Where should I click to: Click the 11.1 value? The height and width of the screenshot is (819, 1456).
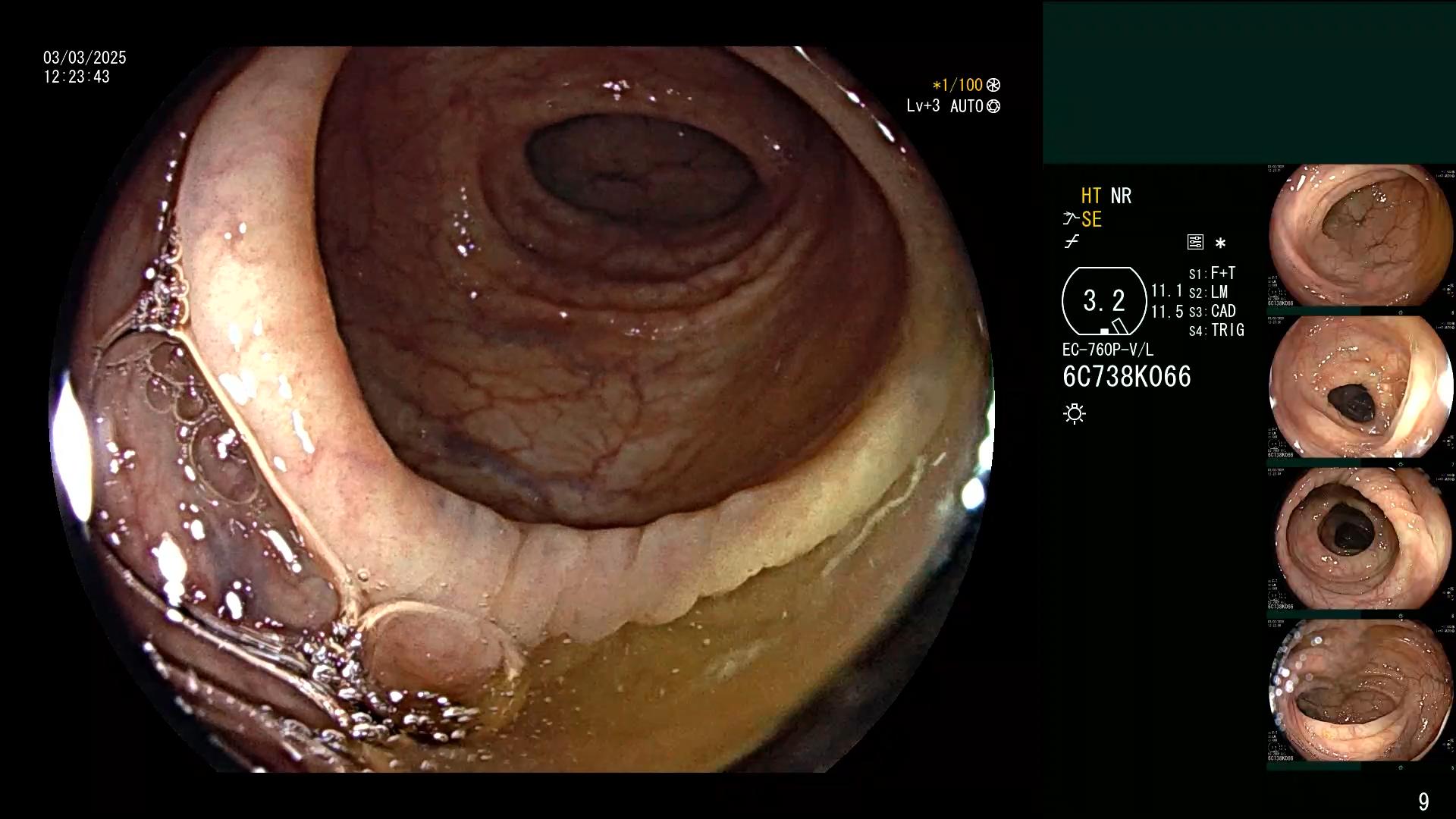(x=1167, y=290)
